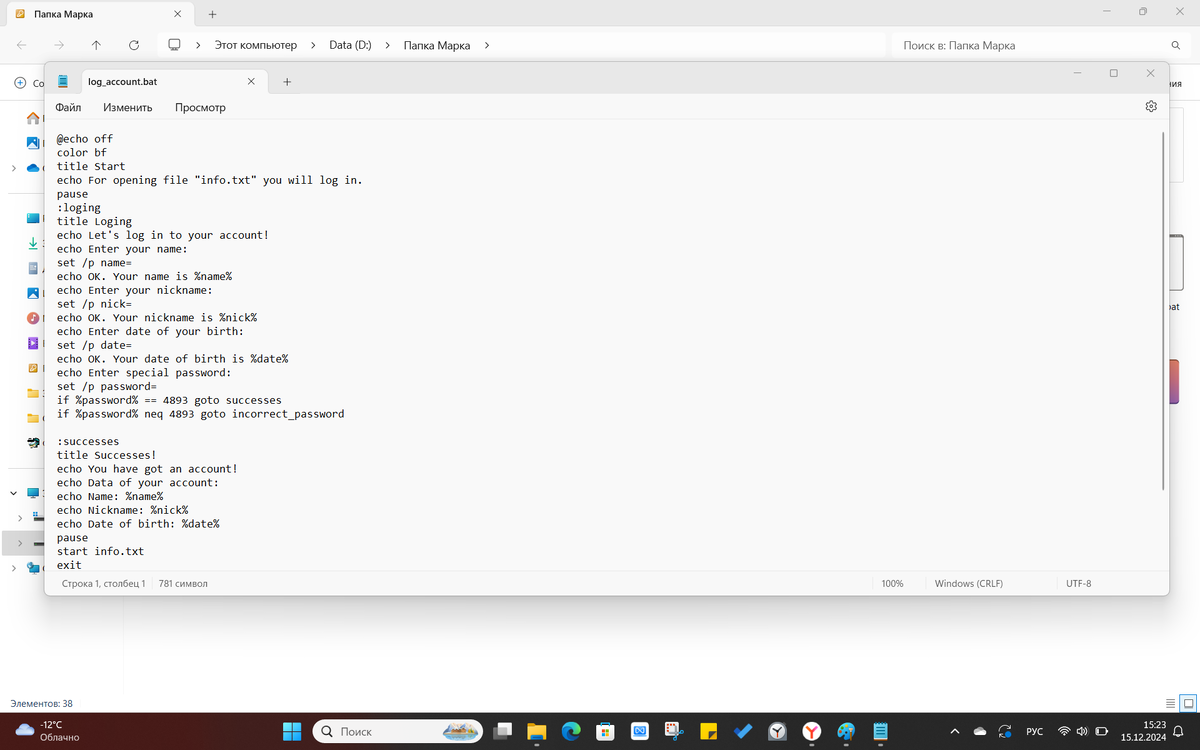Click the Строка 1, столбец 1 status
Viewport: 1200px width, 750px height.
pyautogui.click(x=103, y=583)
